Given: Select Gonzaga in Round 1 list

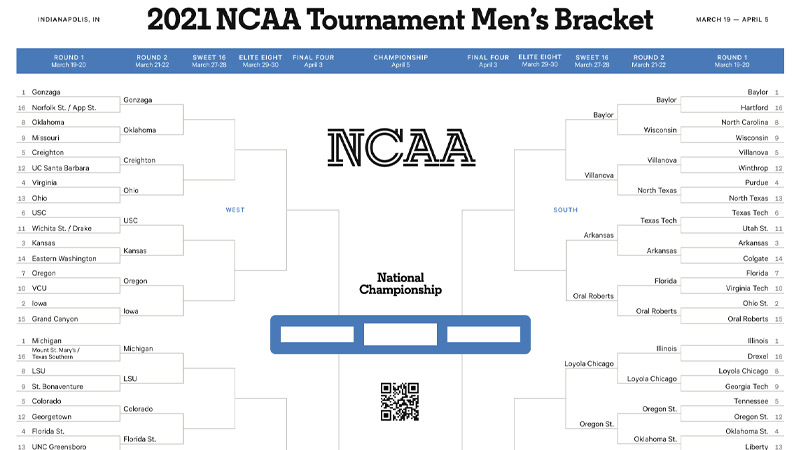Looking at the screenshot, I should click(x=46, y=92).
